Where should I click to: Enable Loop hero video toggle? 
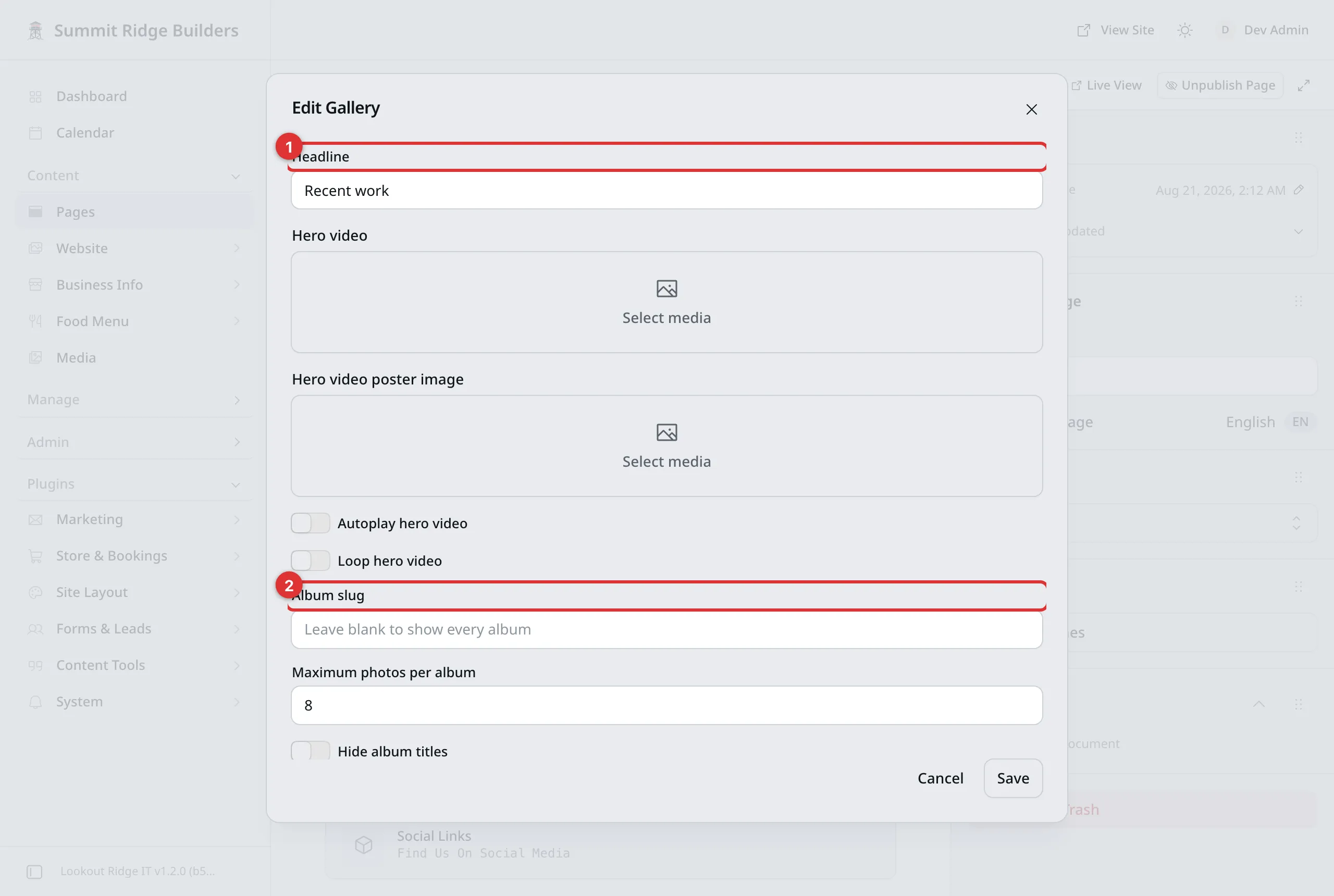coord(311,561)
